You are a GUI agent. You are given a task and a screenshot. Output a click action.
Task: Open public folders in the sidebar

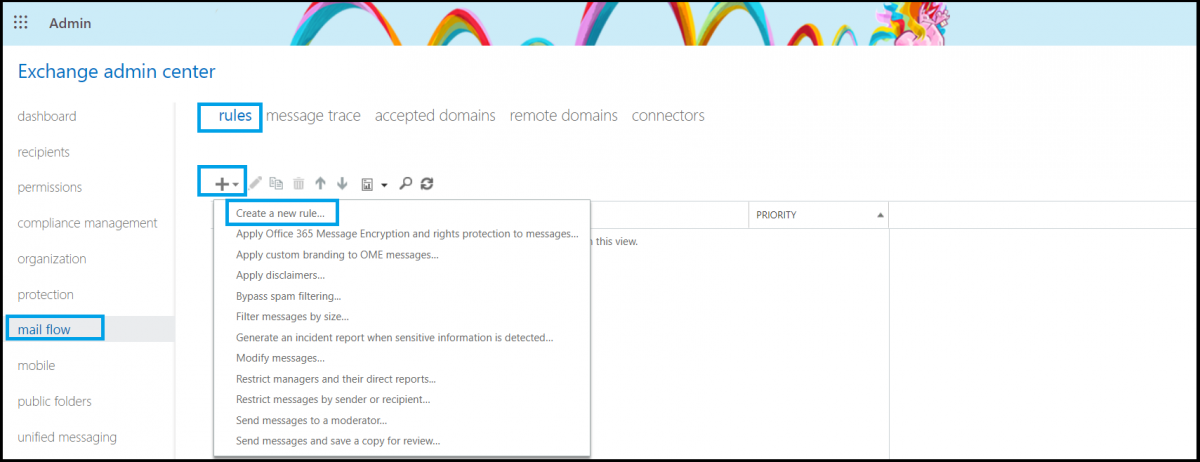54,402
